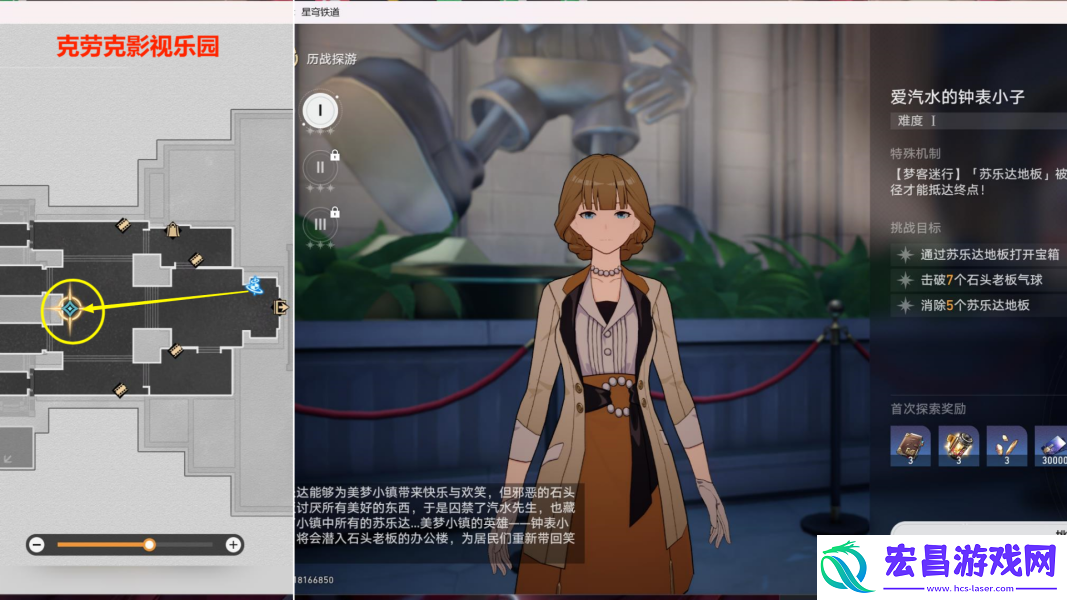Image resolution: width=1067 pixels, height=600 pixels.
Task: Click the 历战探游 header label
Action: coord(331,59)
